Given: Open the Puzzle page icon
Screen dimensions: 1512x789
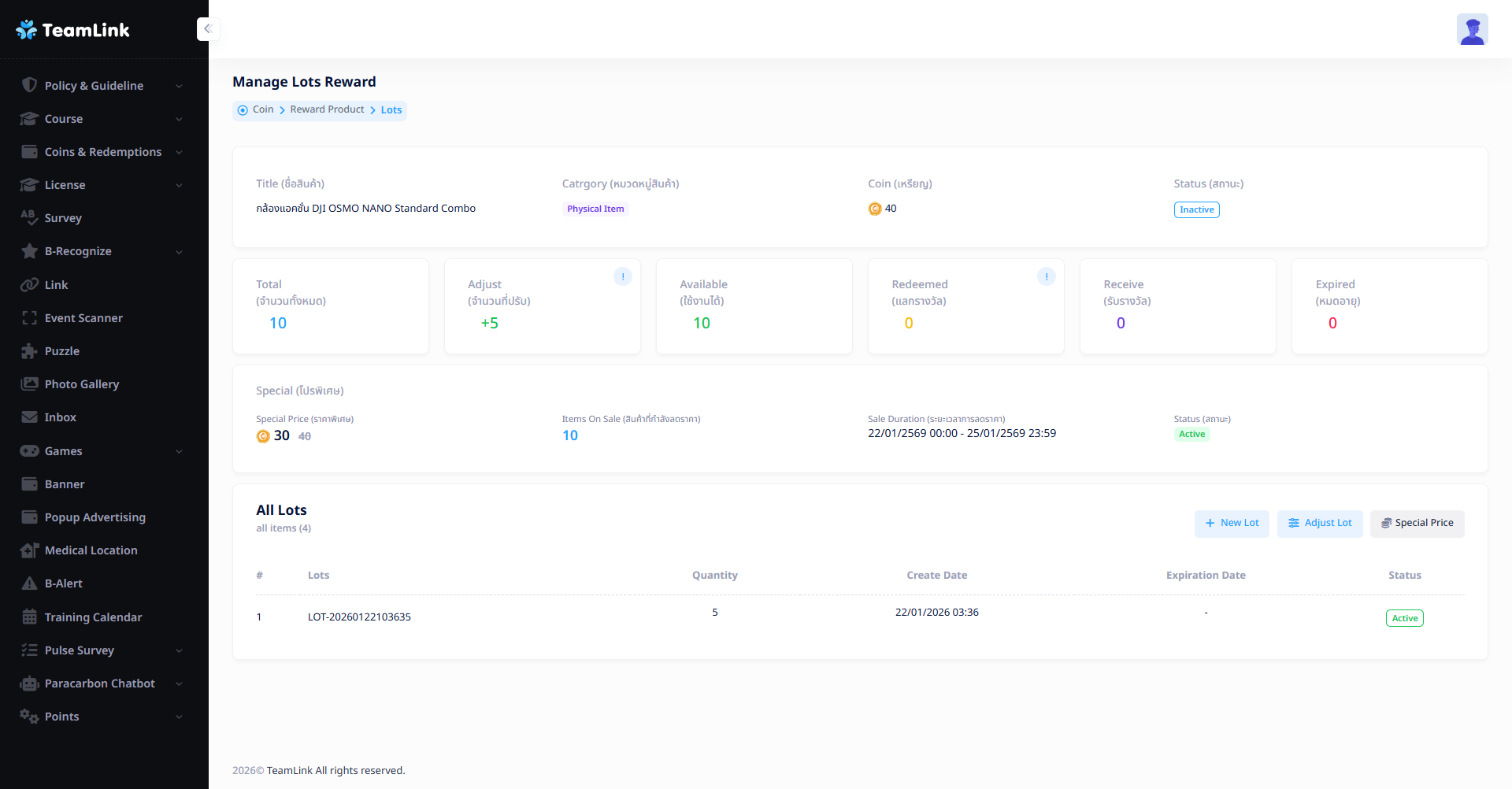Looking at the screenshot, I should 29,351.
